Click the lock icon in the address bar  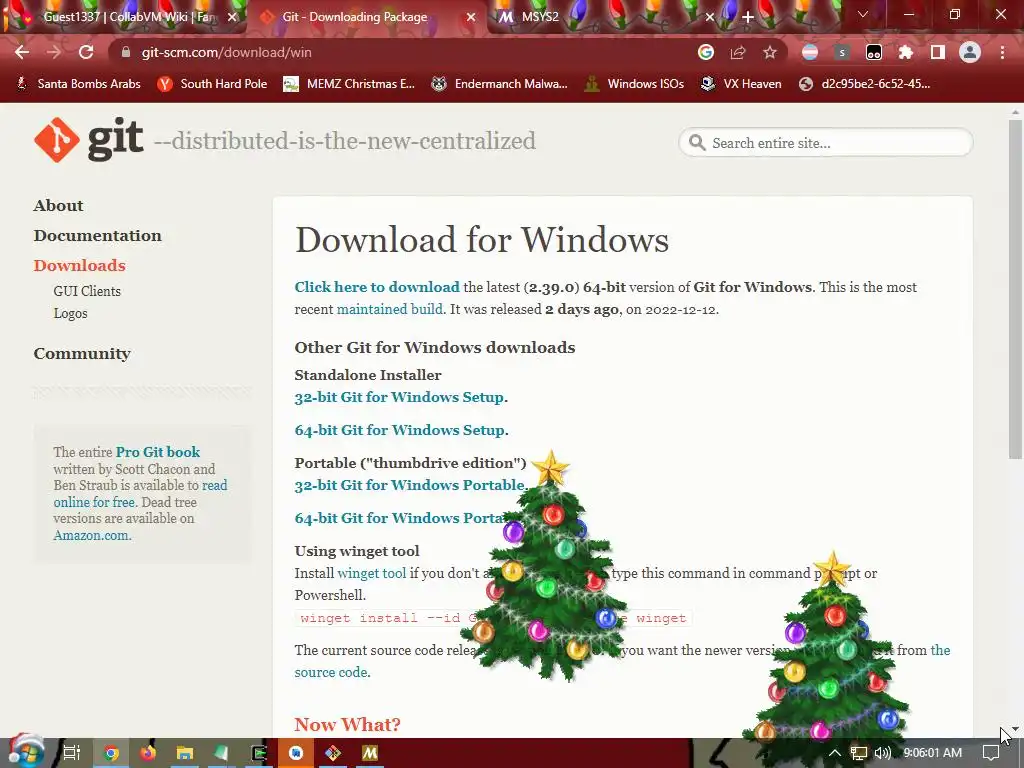point(125,52)
